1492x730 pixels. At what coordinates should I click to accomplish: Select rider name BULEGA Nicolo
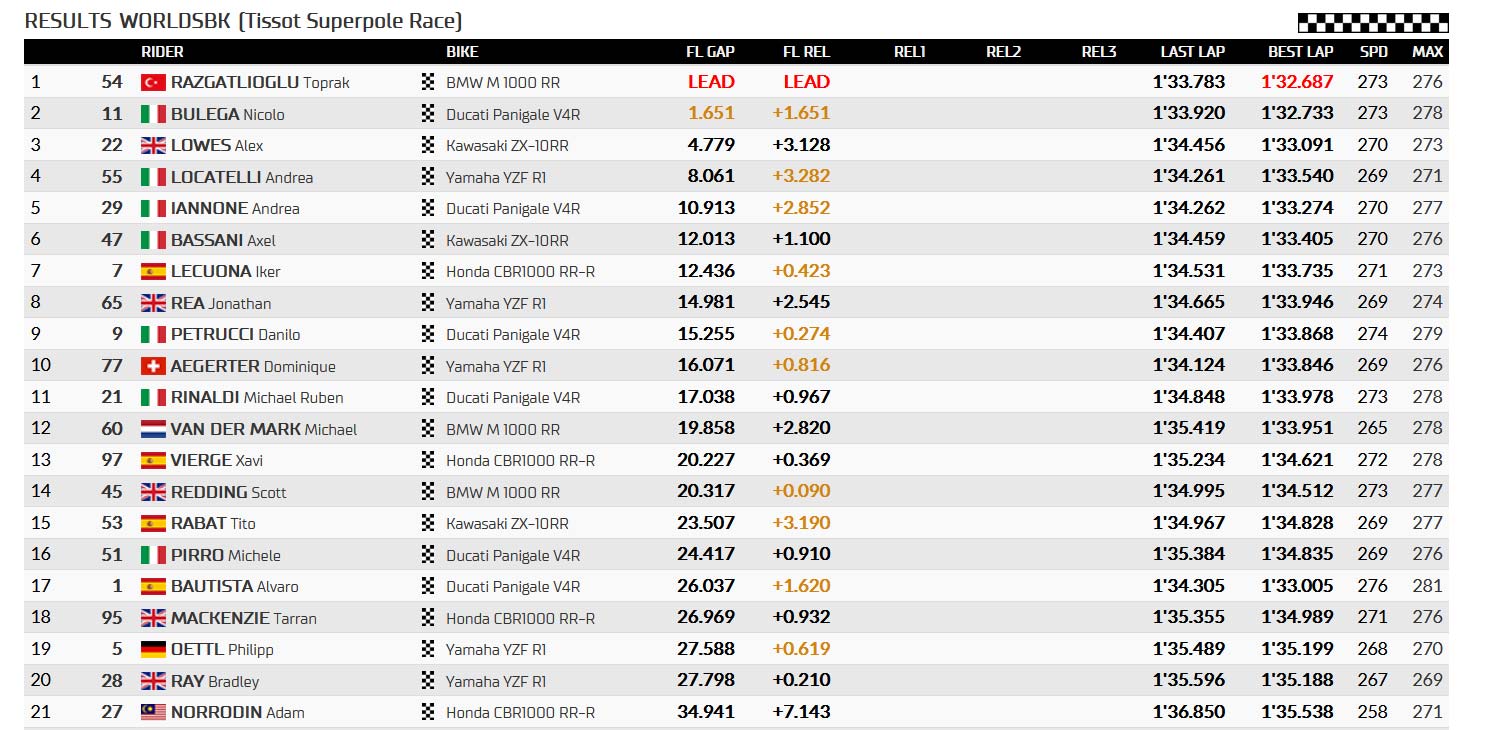pyautogui.click(x=228, y=114)
